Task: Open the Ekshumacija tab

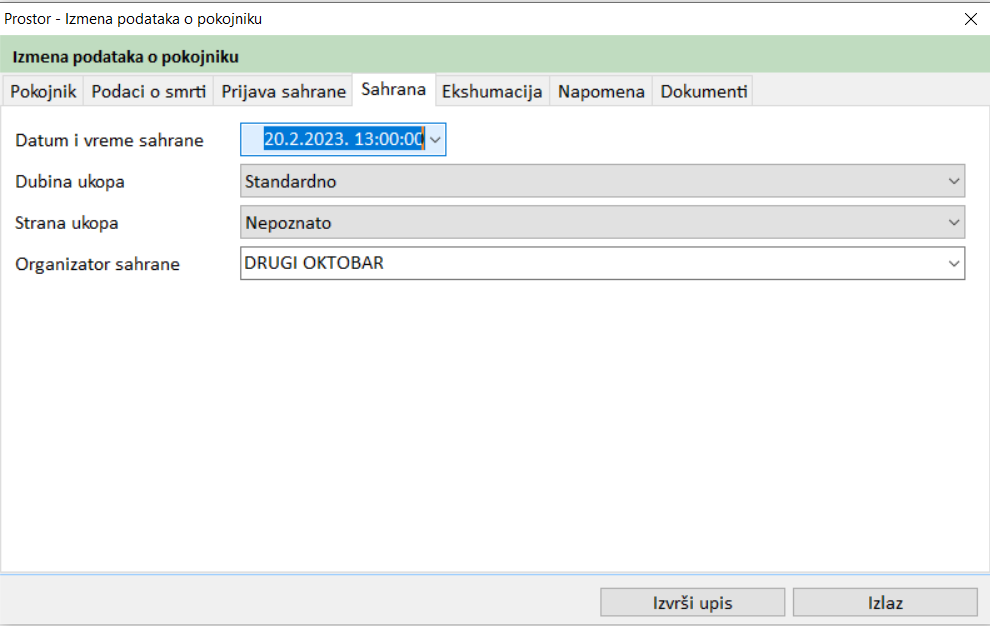Action: 492,91
